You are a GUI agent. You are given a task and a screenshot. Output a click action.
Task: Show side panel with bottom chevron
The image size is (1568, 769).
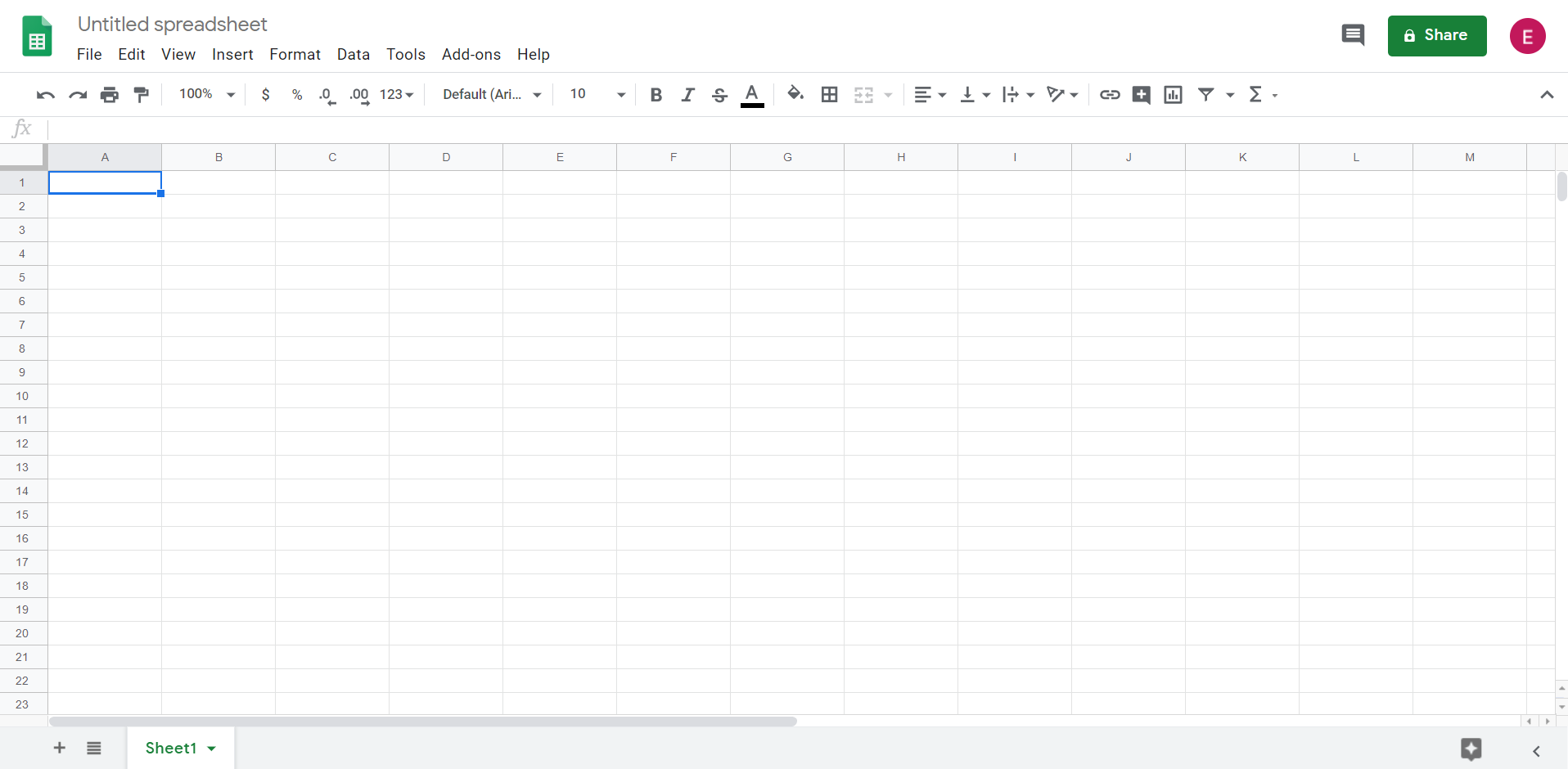1536,751
